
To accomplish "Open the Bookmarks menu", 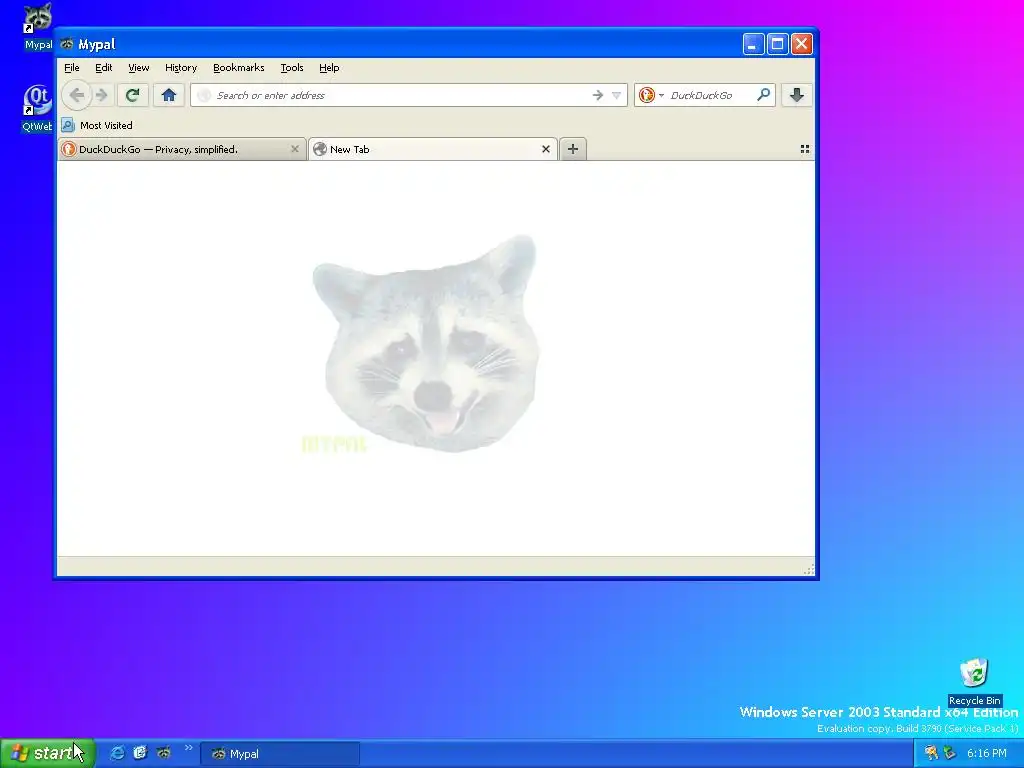I will [239, 68].
